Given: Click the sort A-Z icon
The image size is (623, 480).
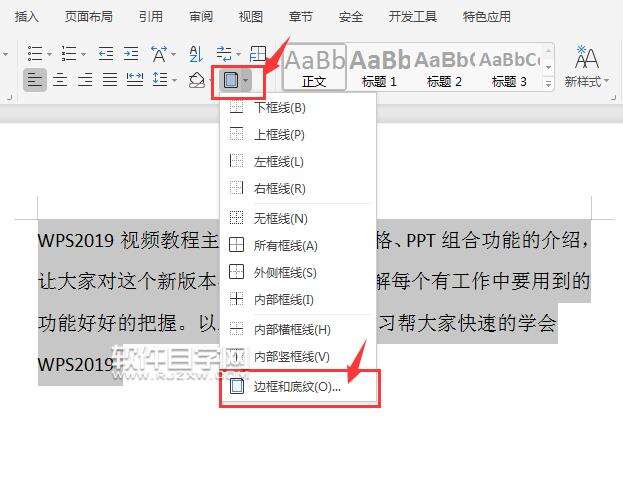Looking at the screenshot, I should pyautogui.click(x=196, y=53).
